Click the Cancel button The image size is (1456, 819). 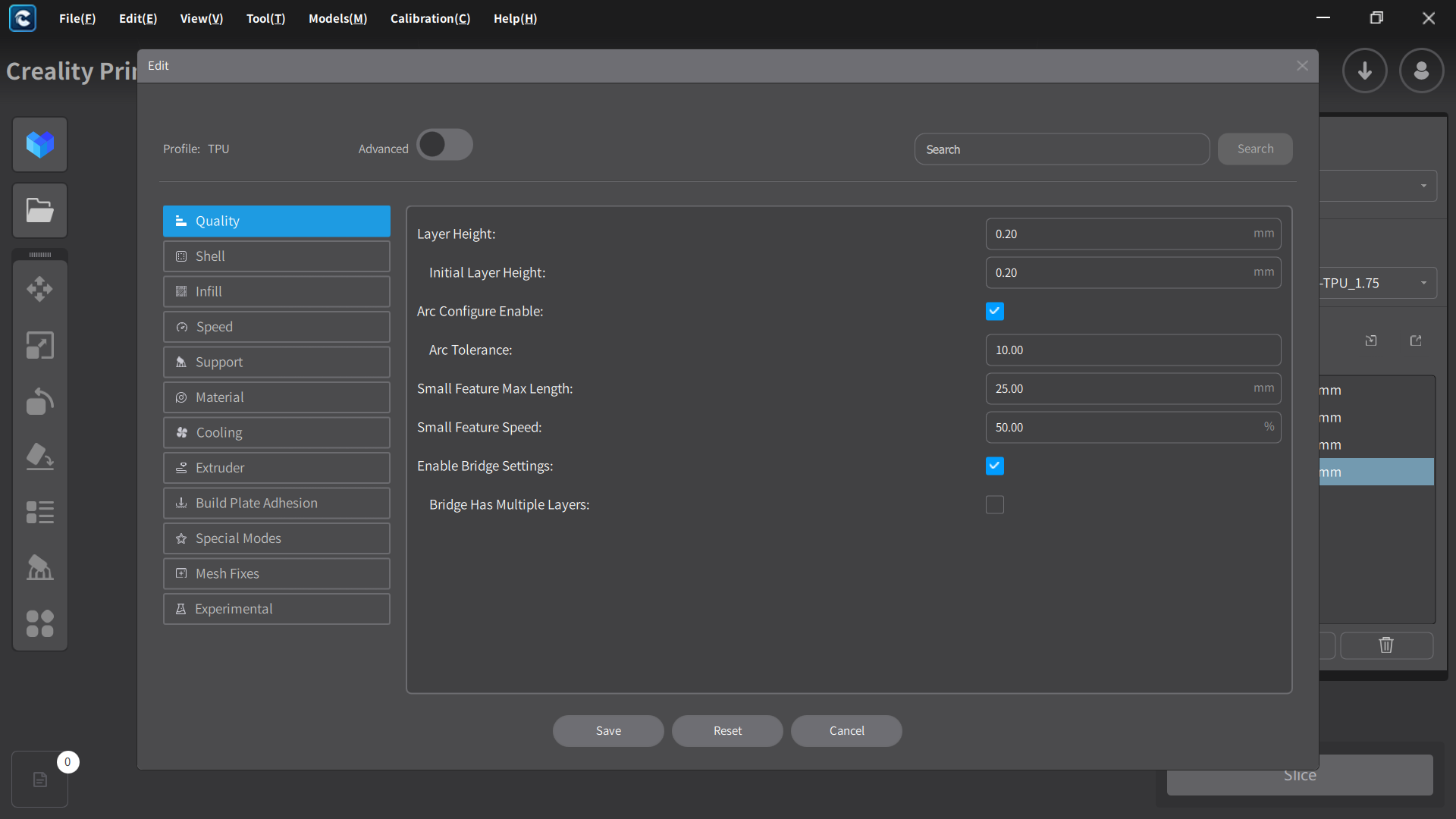846,731
